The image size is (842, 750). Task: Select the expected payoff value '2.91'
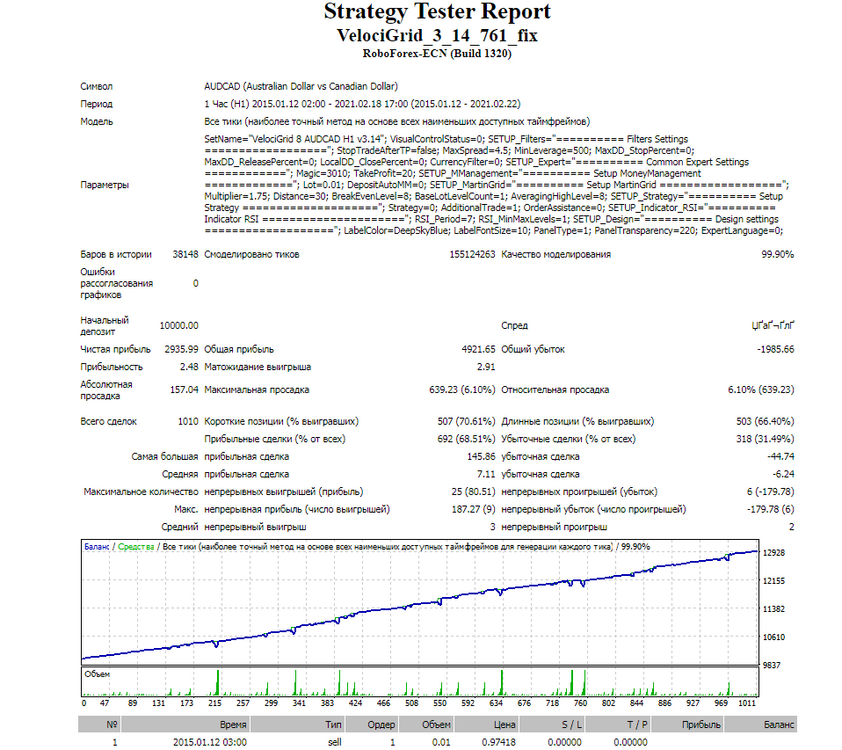486,367
